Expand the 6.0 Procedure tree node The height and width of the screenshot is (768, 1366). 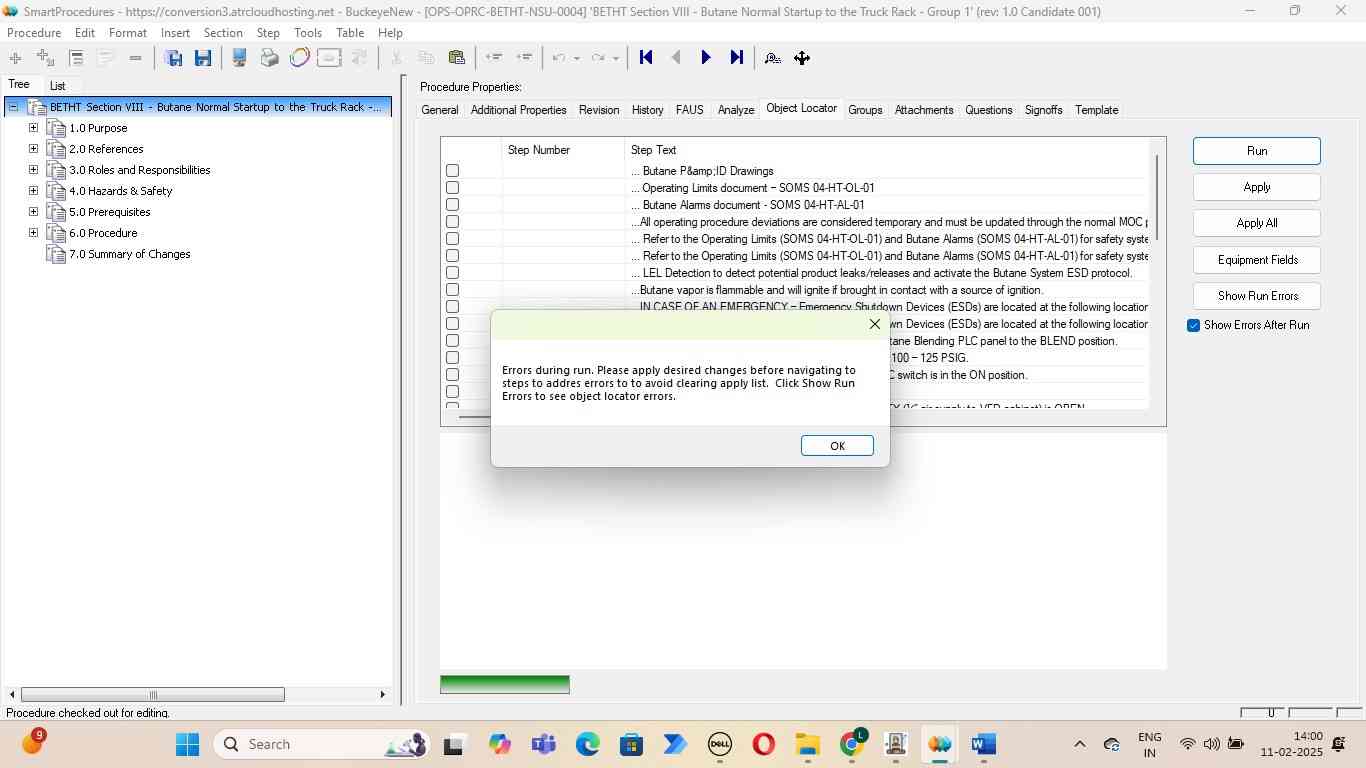(33, 233)
